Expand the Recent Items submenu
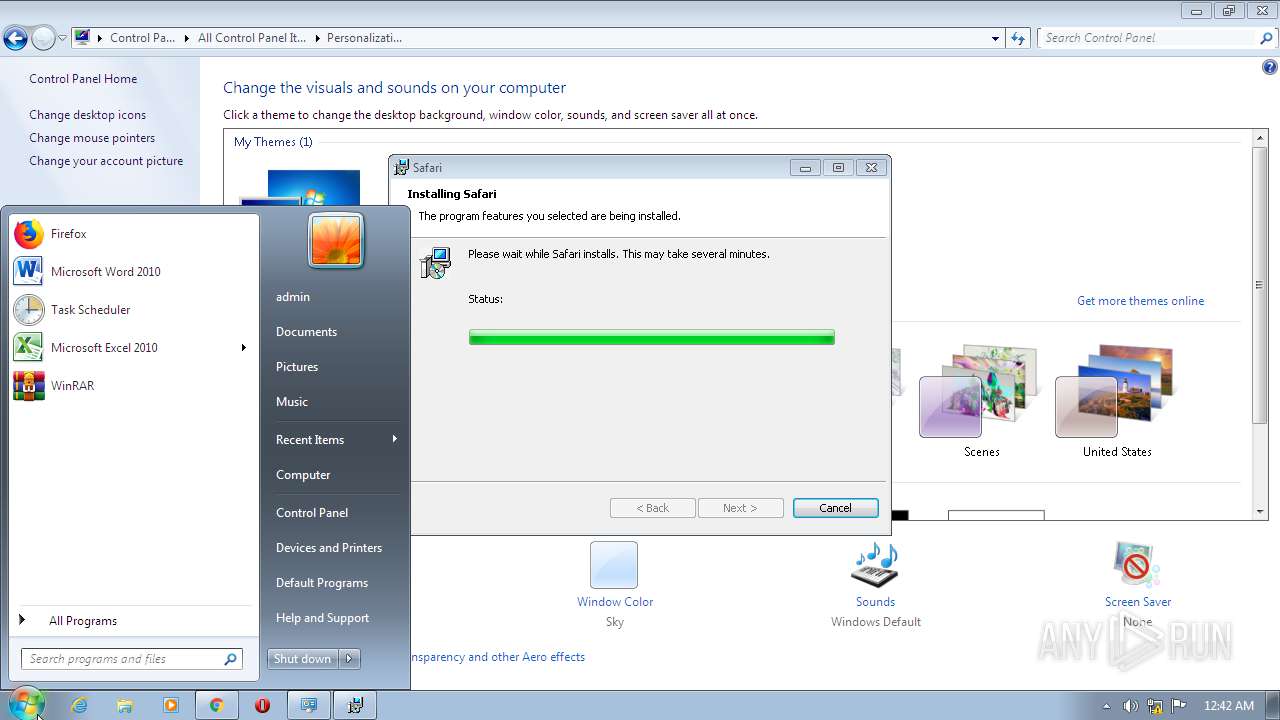Screen dimensions: 1280x720 (394, 439)
